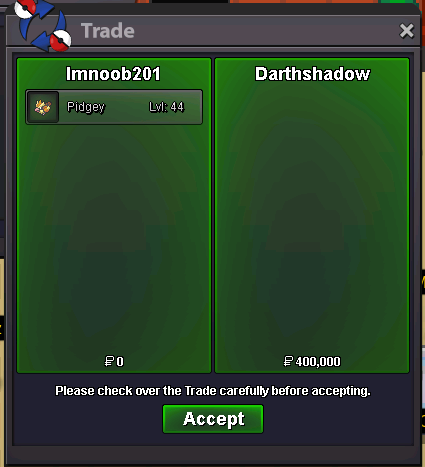
Task: Click the trade warning message text
Action: point(213,391)
